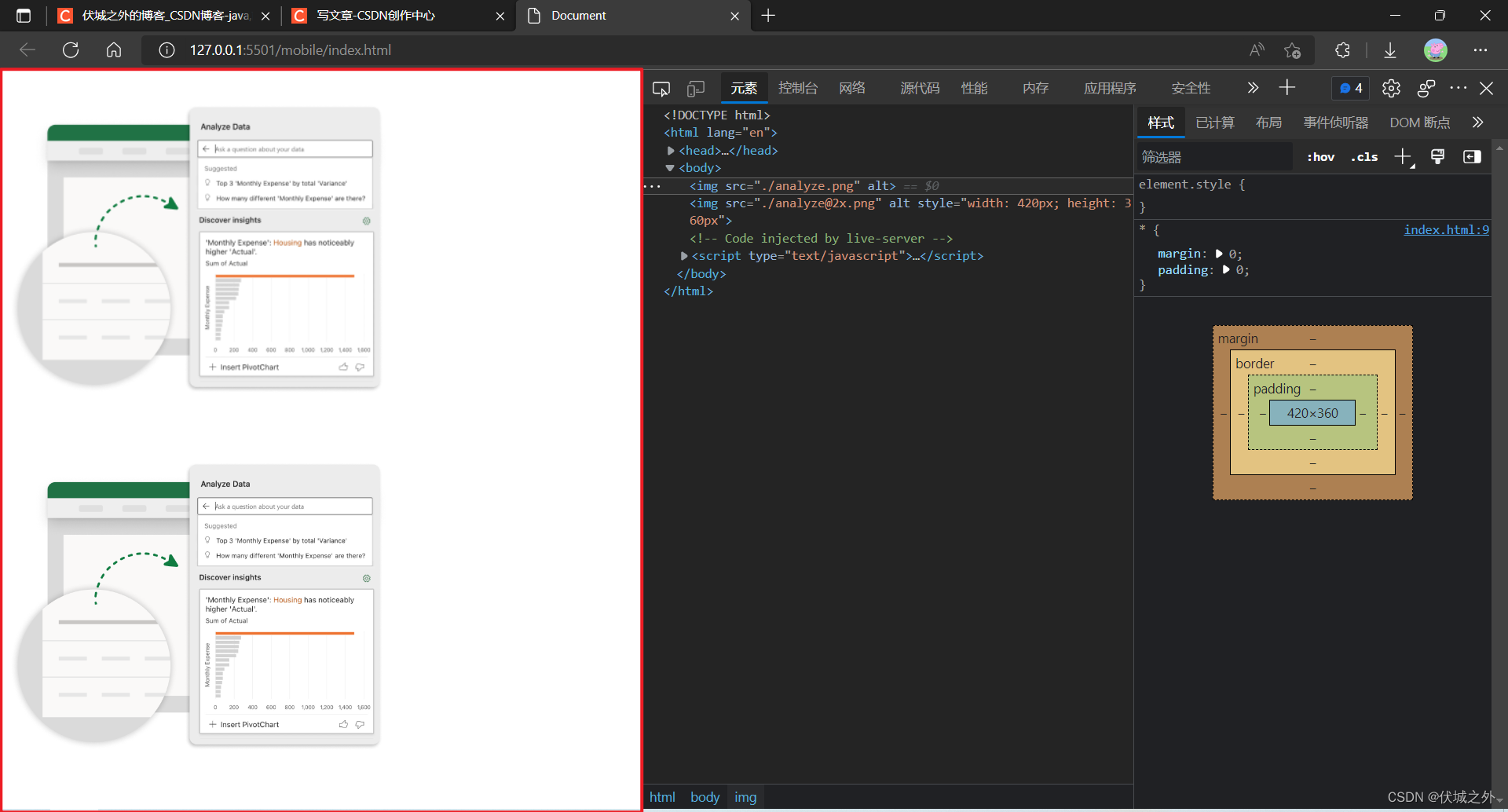This screenshot has height=812, width=1508.
Task: Open the 已计算 computed styles tab
Action: pos(1214,123)
